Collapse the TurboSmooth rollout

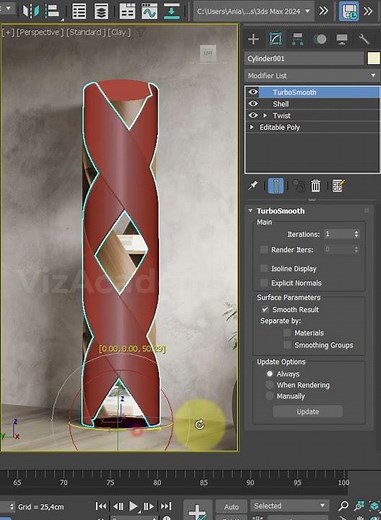point(250,211)
